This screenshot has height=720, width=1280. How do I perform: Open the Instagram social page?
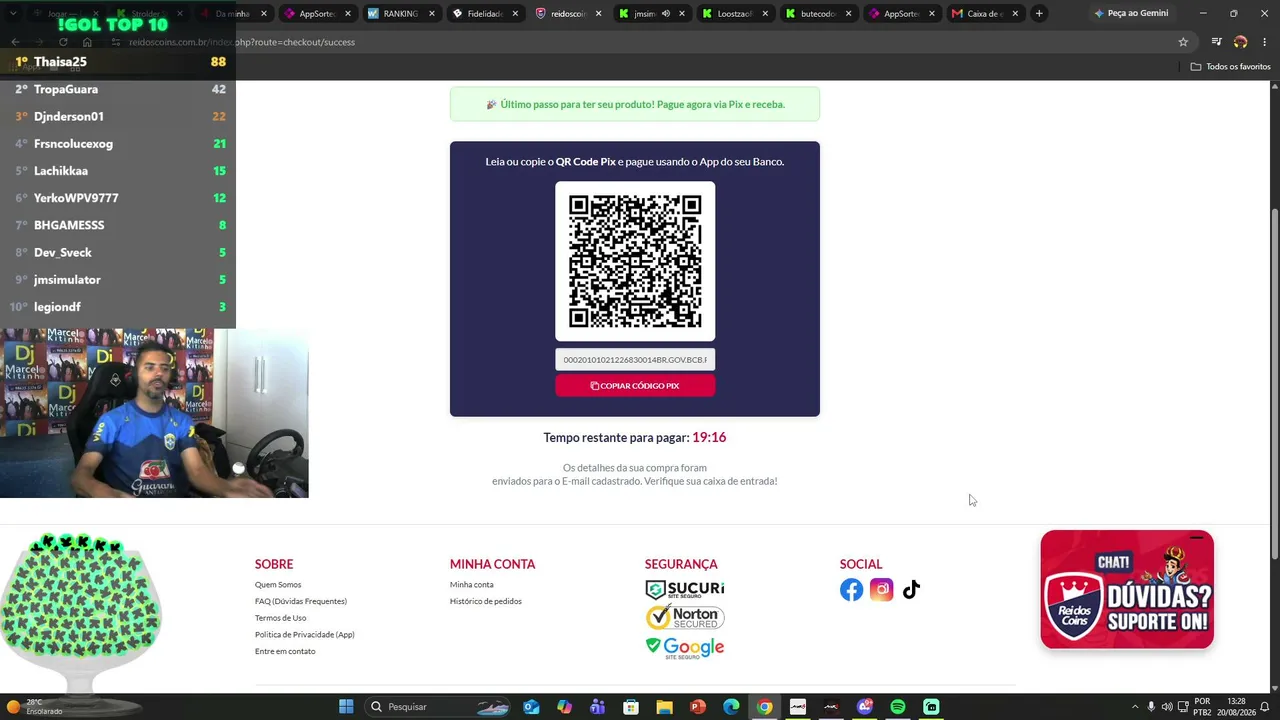(x=881, y=590)
